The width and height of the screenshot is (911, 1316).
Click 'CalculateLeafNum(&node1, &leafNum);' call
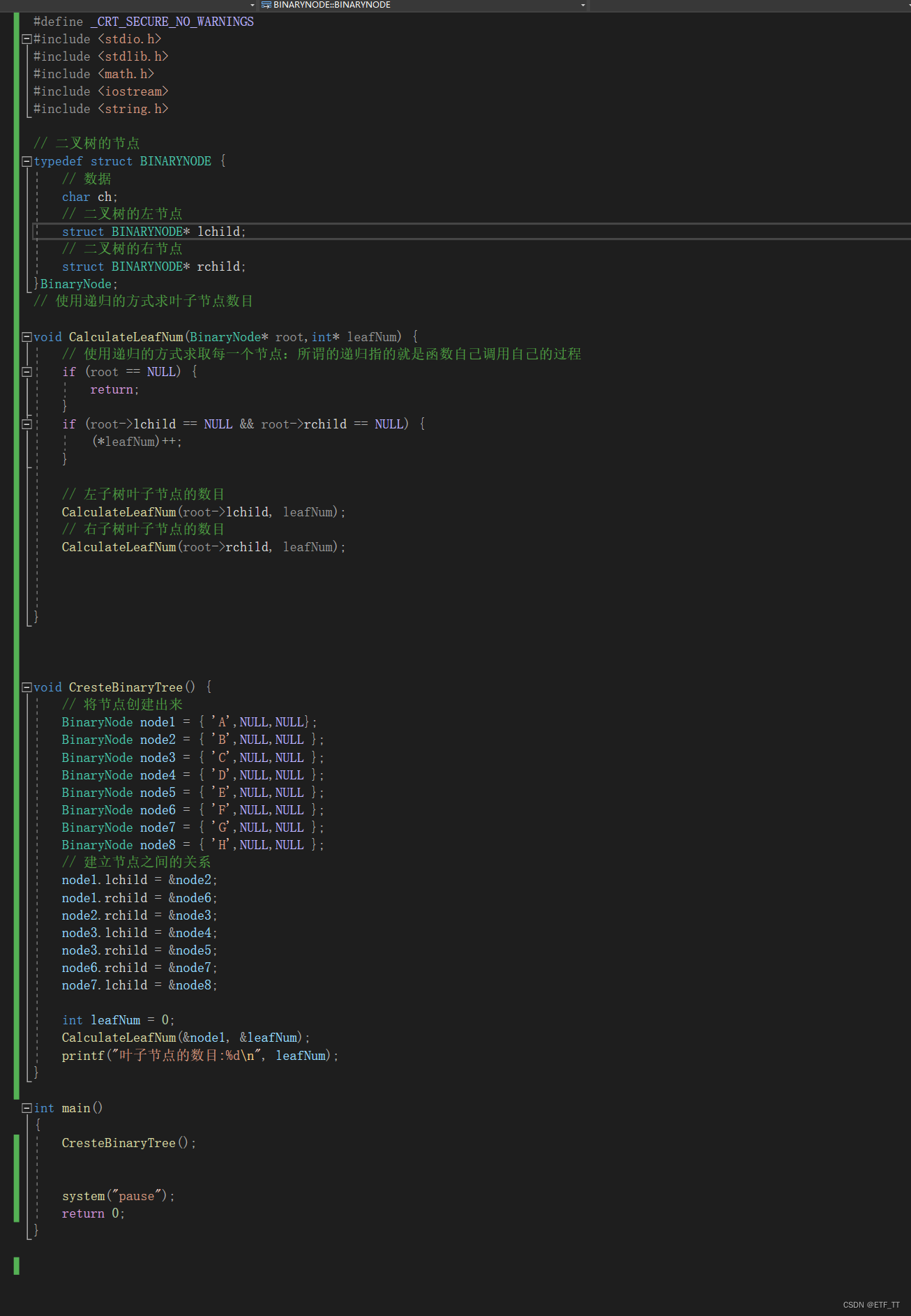point(186,1038)
